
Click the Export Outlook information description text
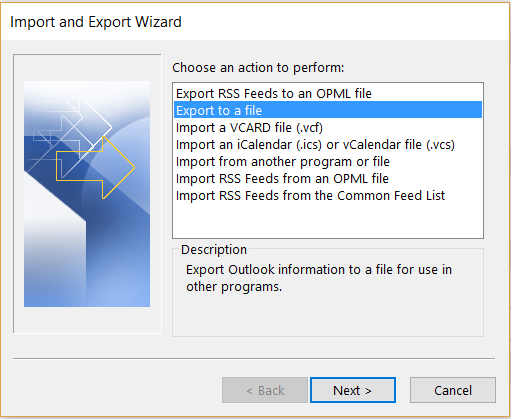tap(319, 278)
